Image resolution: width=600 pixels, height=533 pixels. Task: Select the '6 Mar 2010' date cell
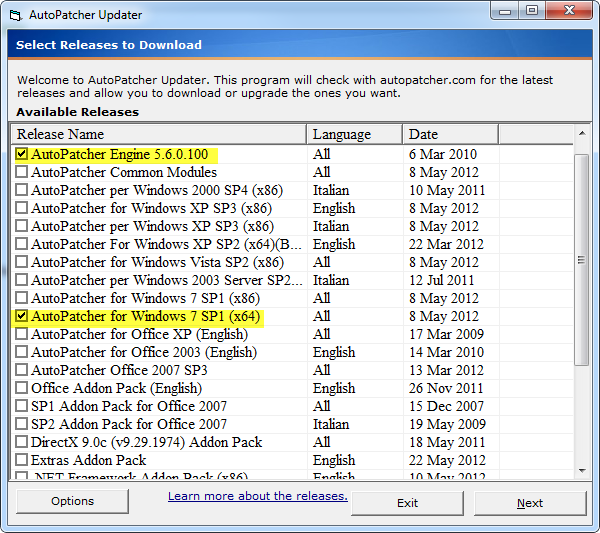coord(443,154)
